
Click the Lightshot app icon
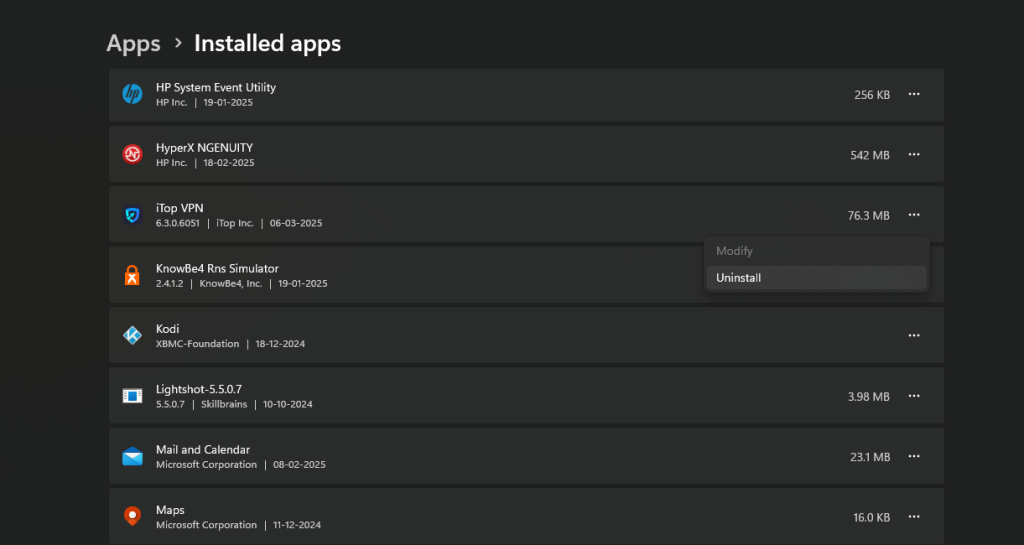[132, 396]
